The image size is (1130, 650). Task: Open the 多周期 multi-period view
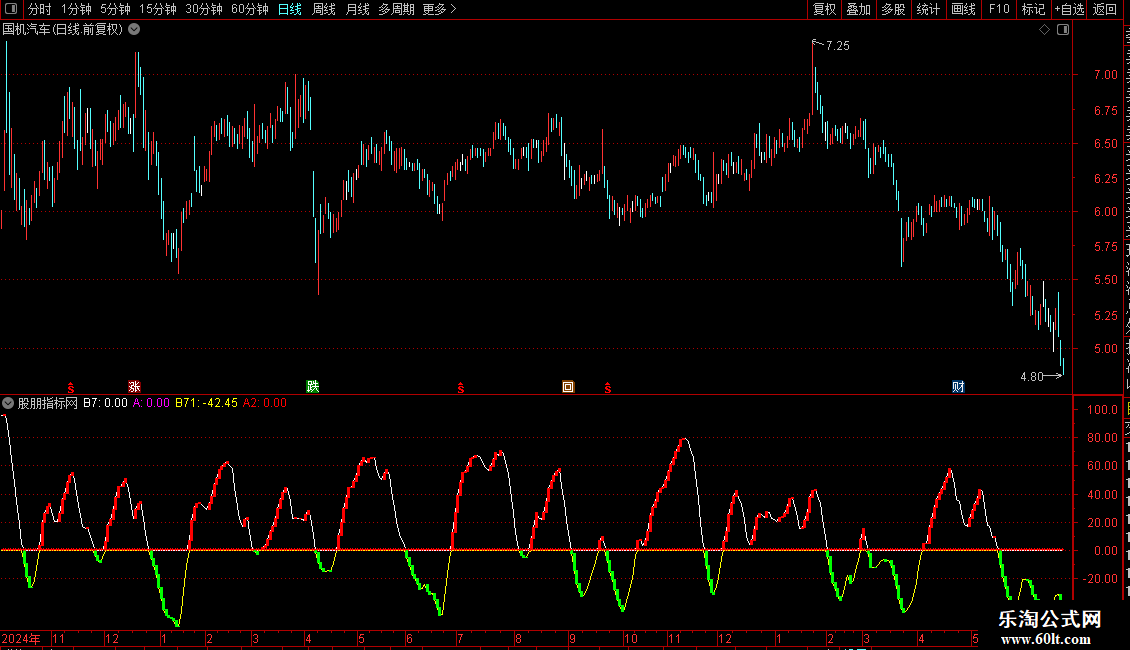point(396,9)
